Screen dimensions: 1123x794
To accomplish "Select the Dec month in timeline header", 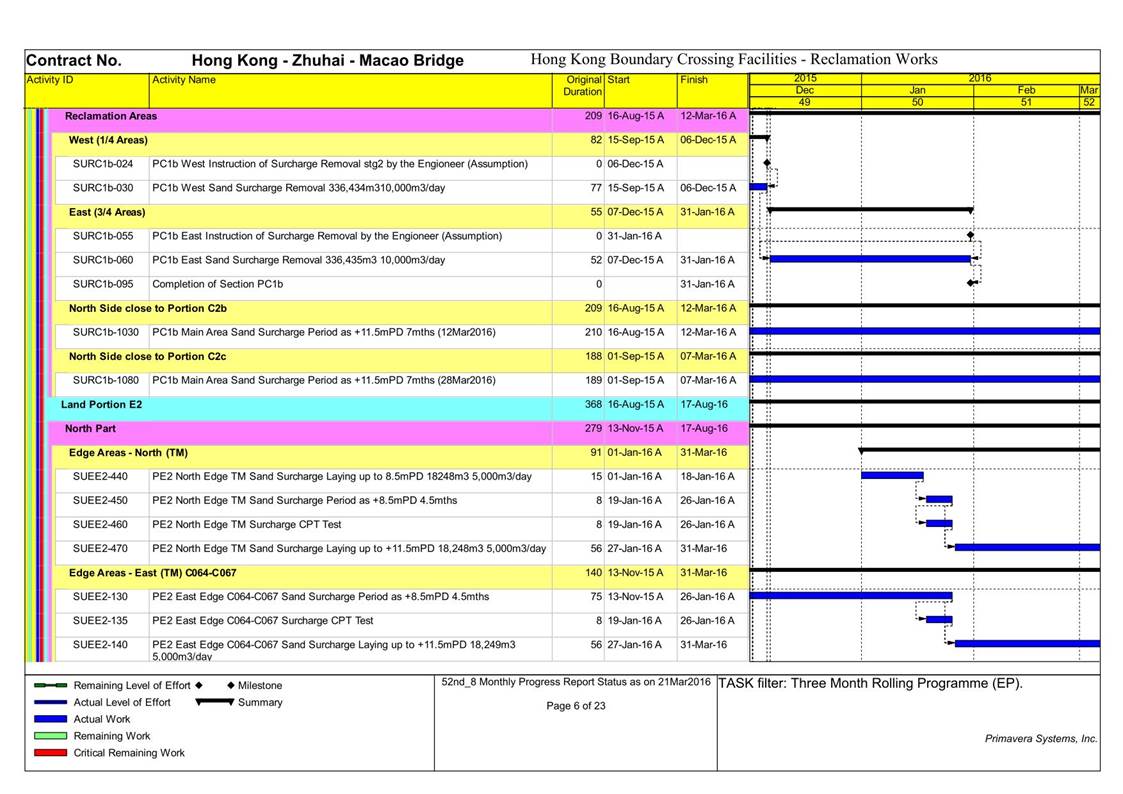I will pos(805,90).
